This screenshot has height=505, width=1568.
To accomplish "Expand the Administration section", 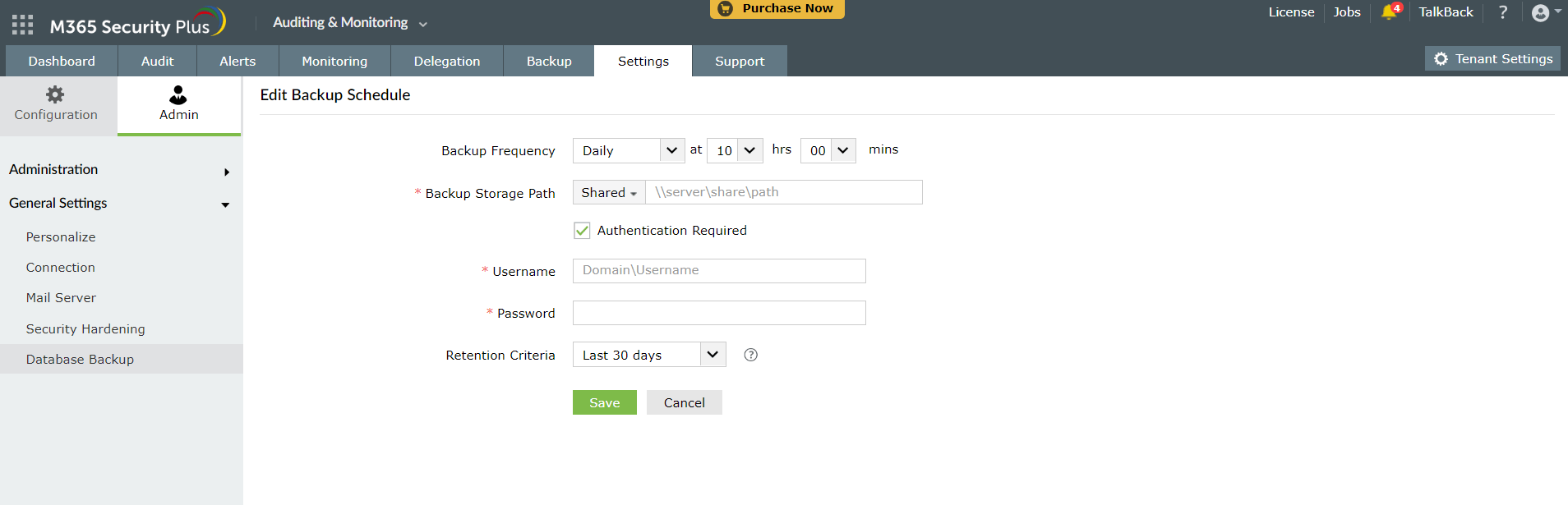I will pyautogui.click(x=120, y=170).
